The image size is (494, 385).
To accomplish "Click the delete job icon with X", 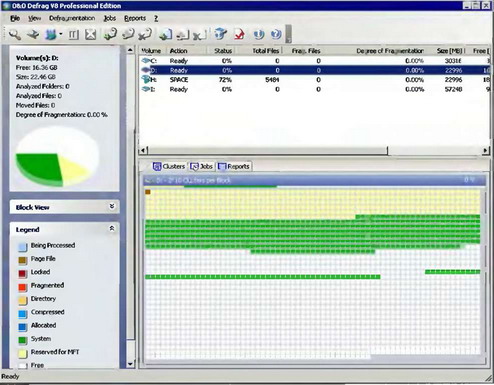I will point(146,34).
